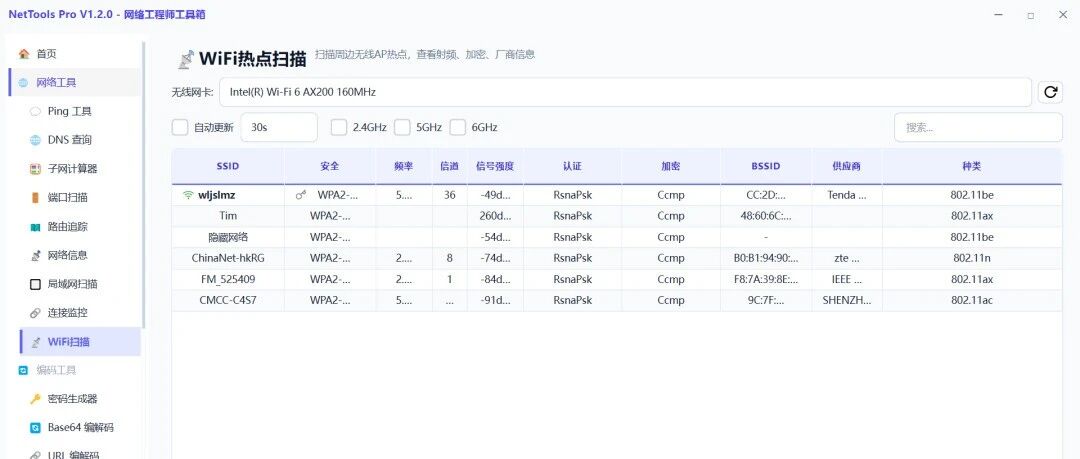Select the 隐藏网络 row
Viewport: 1080px width, 459px height.
pyautogui.click(x=616, y=237)
